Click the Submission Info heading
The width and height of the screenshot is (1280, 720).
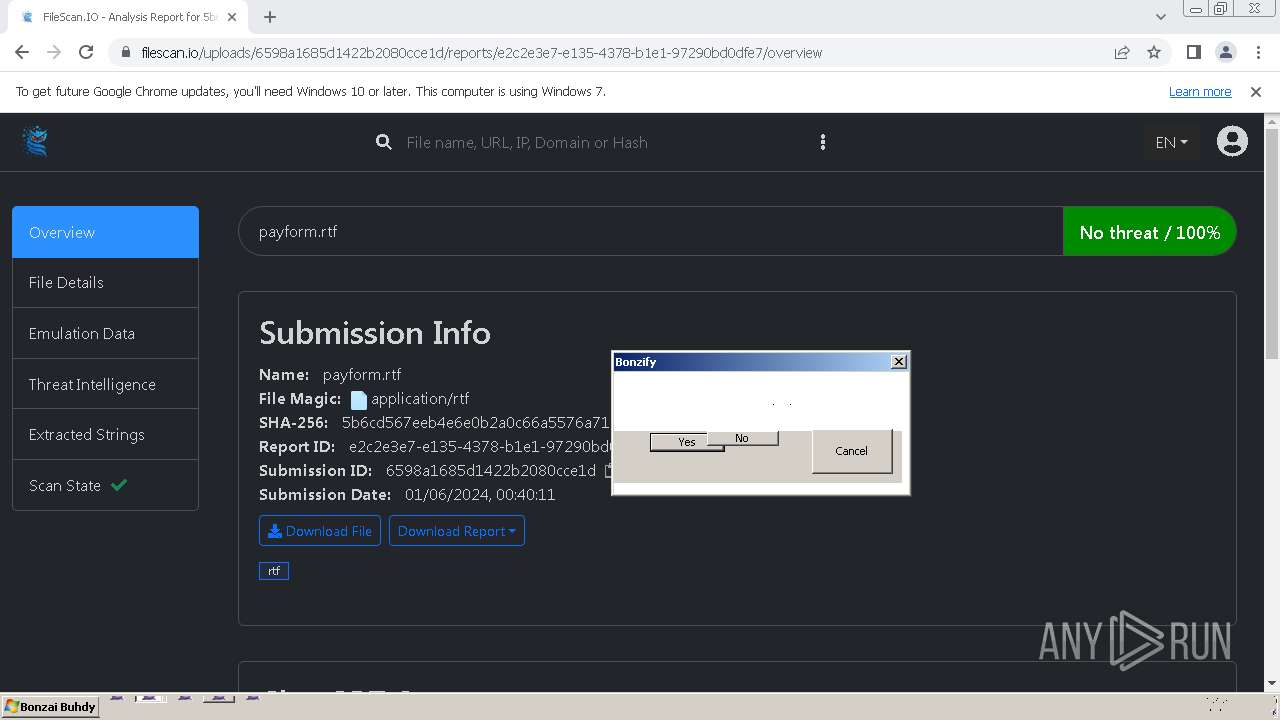pyautogui.click(x=375, y=333)
